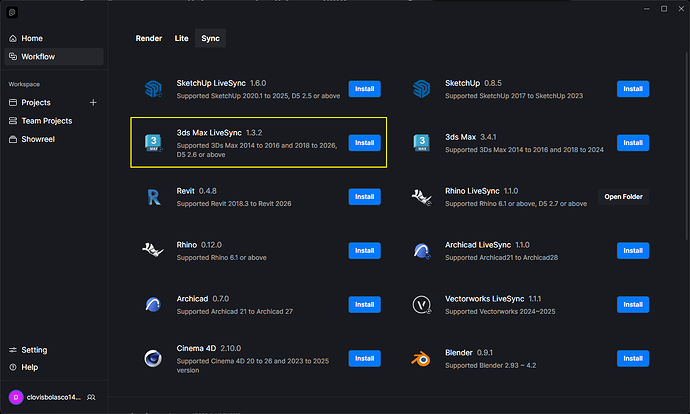Click the 'Cinema 4D' title text
690x414 pixels.
196,348
